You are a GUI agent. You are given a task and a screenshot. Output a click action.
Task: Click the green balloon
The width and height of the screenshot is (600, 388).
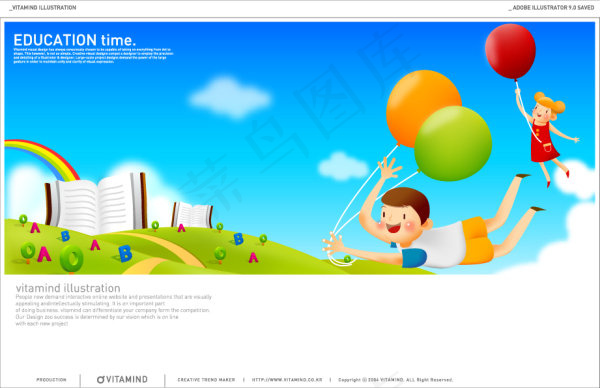pyautogui.click(x=453, y=143)
